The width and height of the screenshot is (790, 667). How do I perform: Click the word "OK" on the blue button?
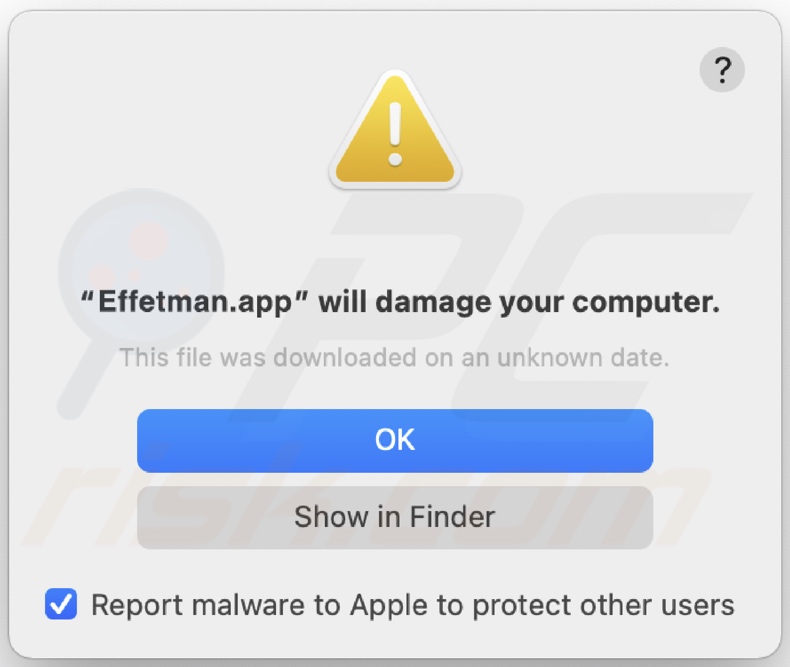[x=395, y=440]
